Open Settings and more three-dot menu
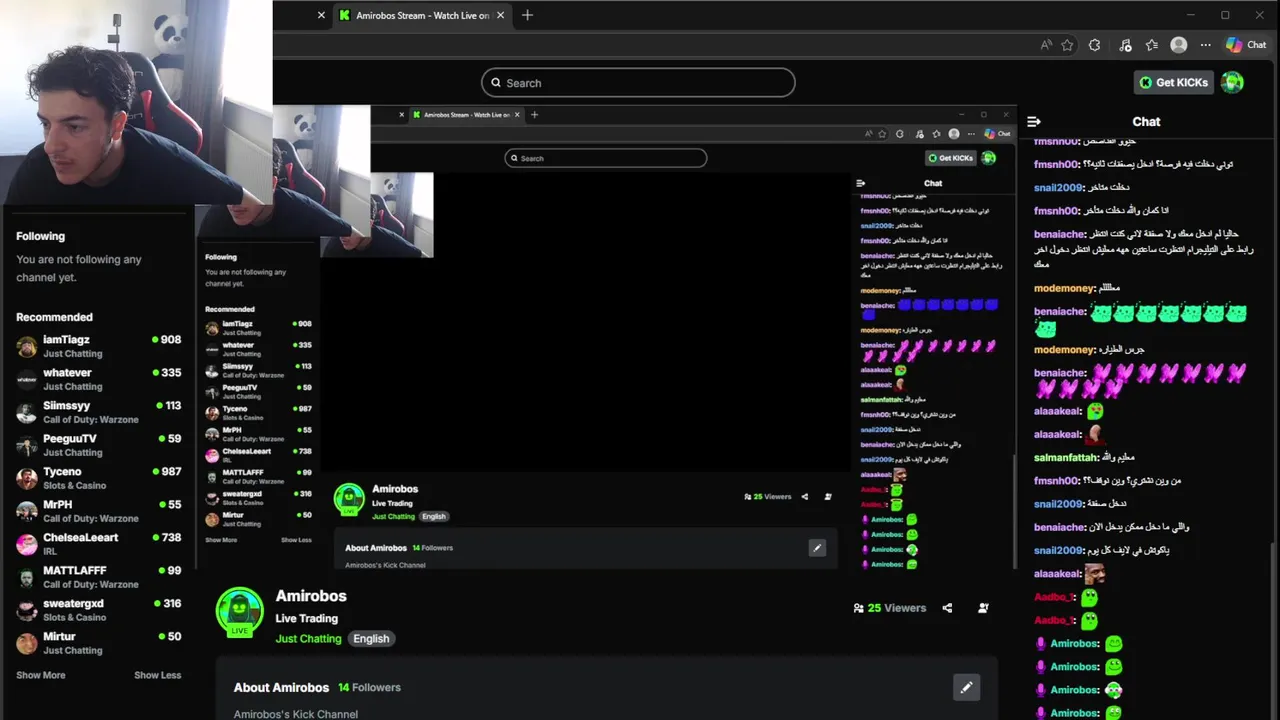Image resolution: width=1280 pixels, height=720 pixels. coord(1206,45)
